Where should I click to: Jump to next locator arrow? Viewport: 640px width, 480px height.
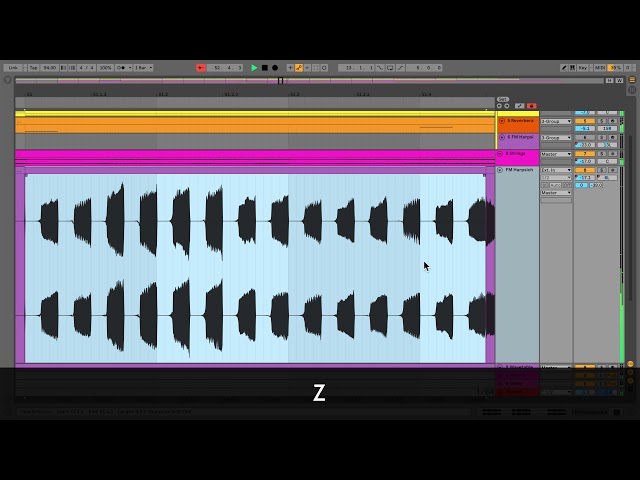coord(507,106)
